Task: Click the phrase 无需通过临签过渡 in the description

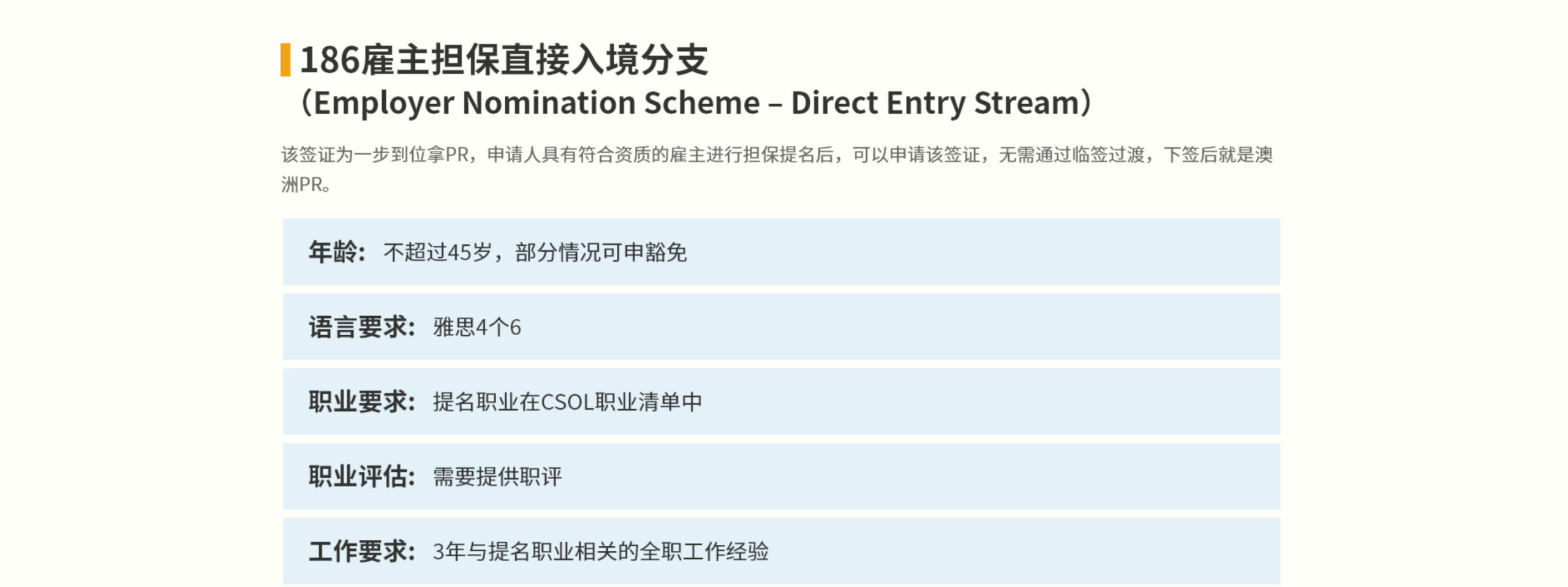Action: pyautogui.click(x=1071, y=154)
